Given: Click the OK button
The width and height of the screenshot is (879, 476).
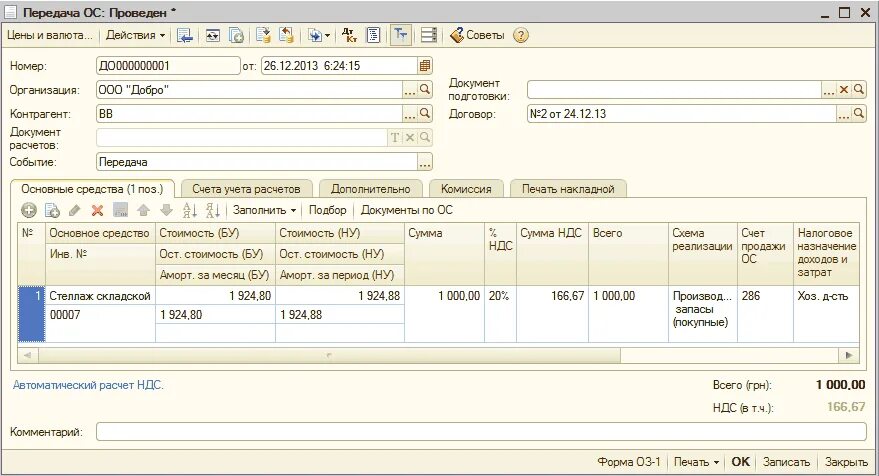Looking at the screenshot, I should tap(740, 462).
